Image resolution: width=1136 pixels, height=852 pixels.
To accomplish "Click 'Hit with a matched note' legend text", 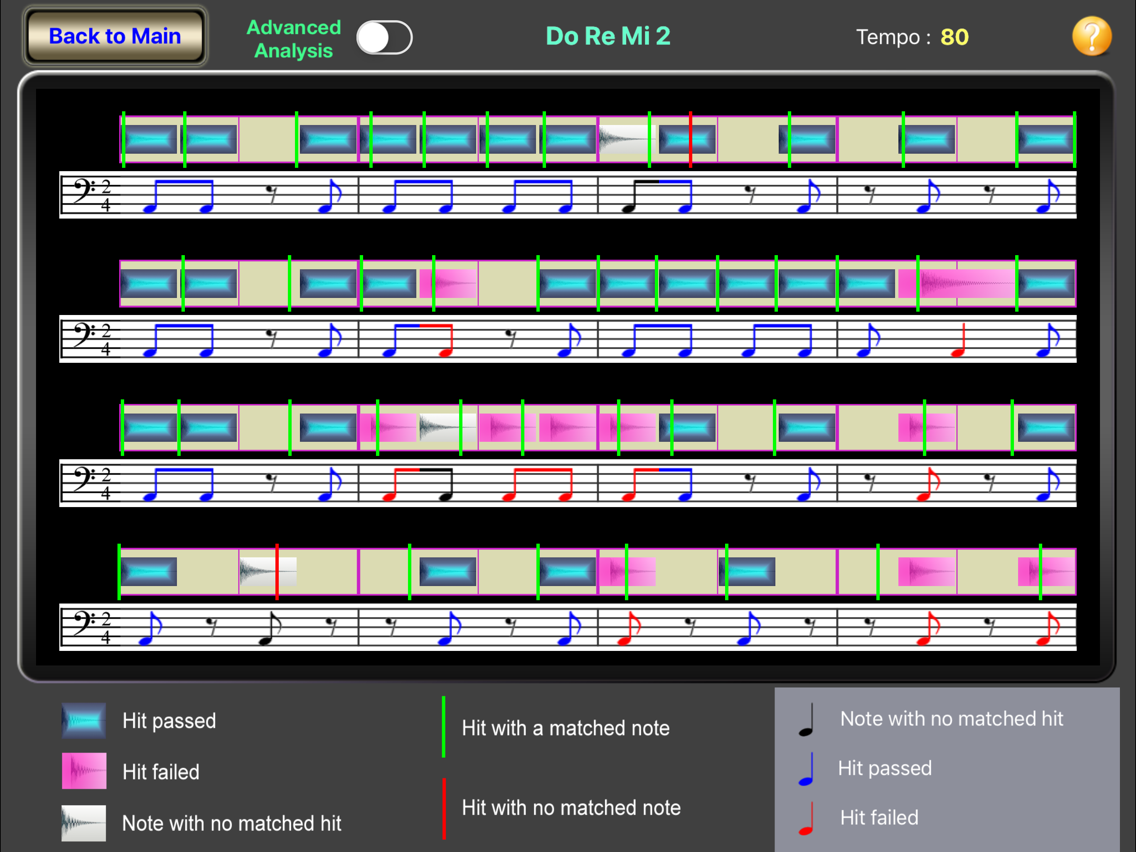I will 566,728.
